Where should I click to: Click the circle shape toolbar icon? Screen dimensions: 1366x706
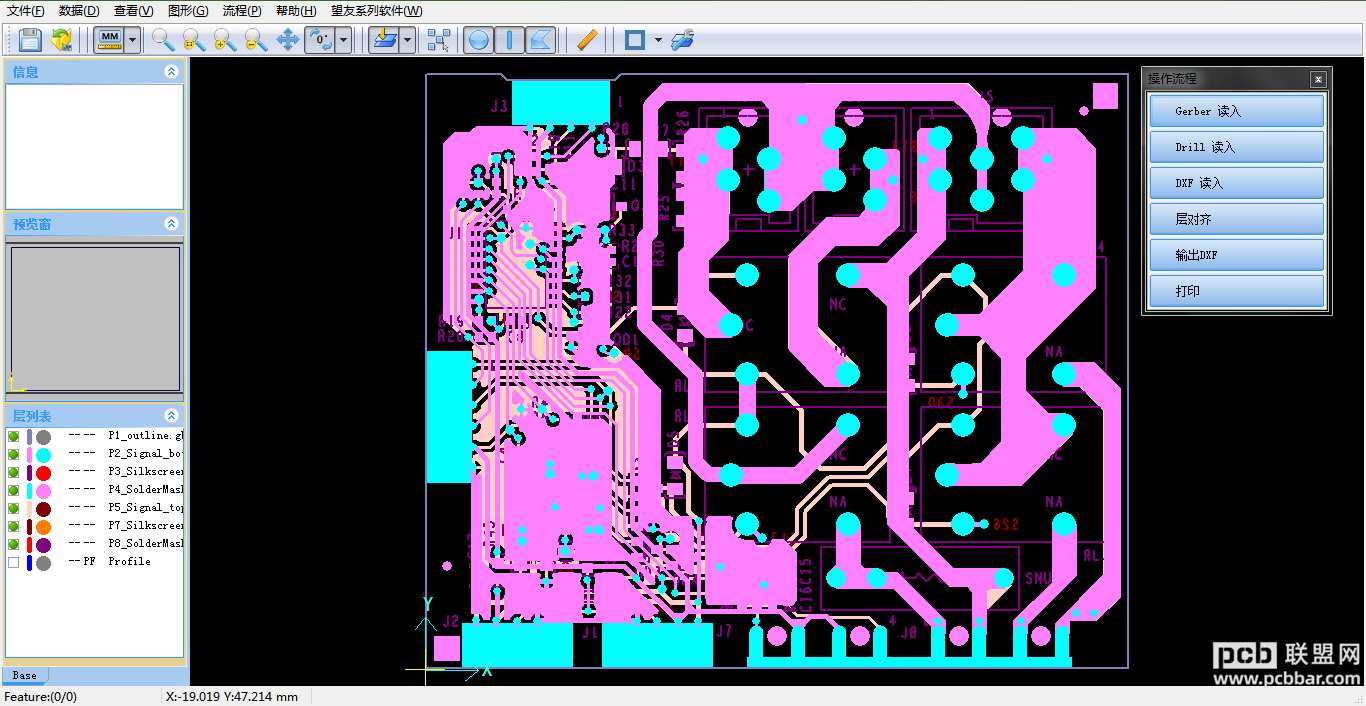(479, 40)
